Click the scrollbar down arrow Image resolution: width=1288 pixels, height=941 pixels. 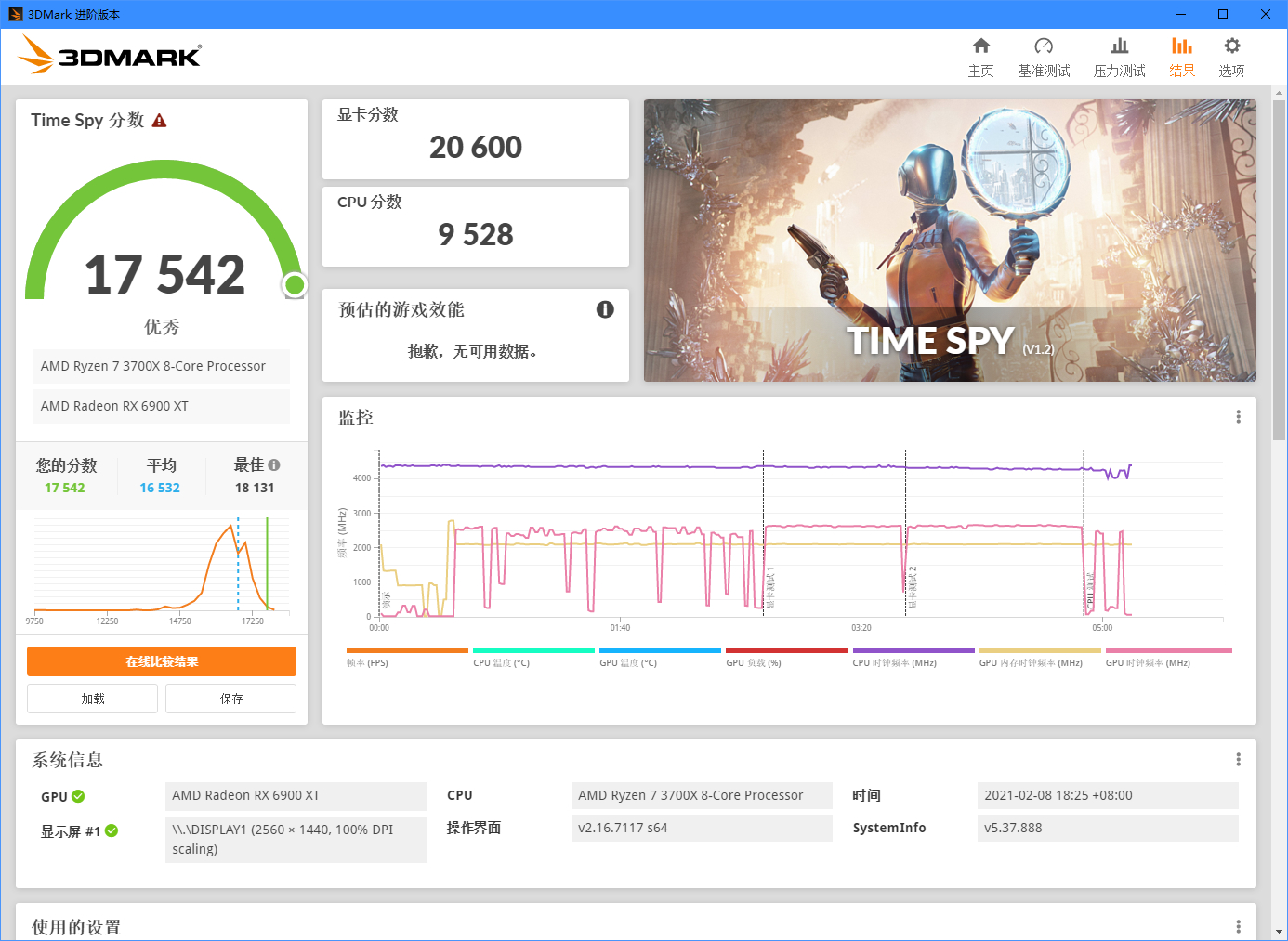tap(1280, 931)
